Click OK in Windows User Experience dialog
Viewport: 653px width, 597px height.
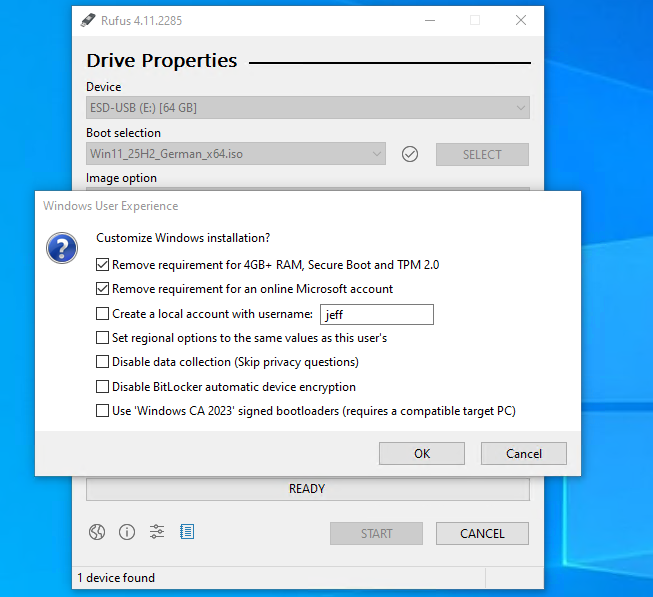click(422, 454)
